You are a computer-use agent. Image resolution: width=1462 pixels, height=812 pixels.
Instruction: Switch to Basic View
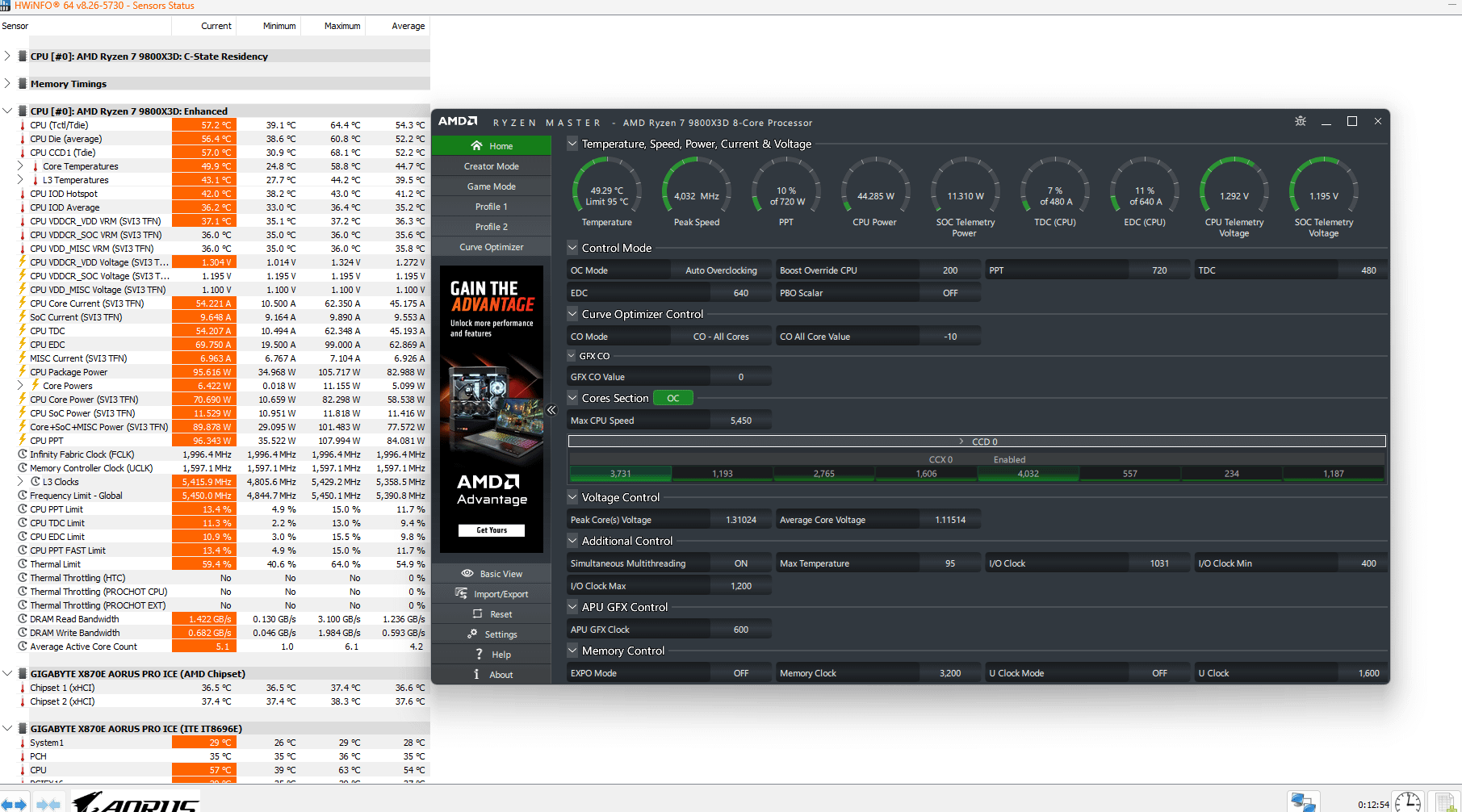pyautogui.click(x=492, y=574)
